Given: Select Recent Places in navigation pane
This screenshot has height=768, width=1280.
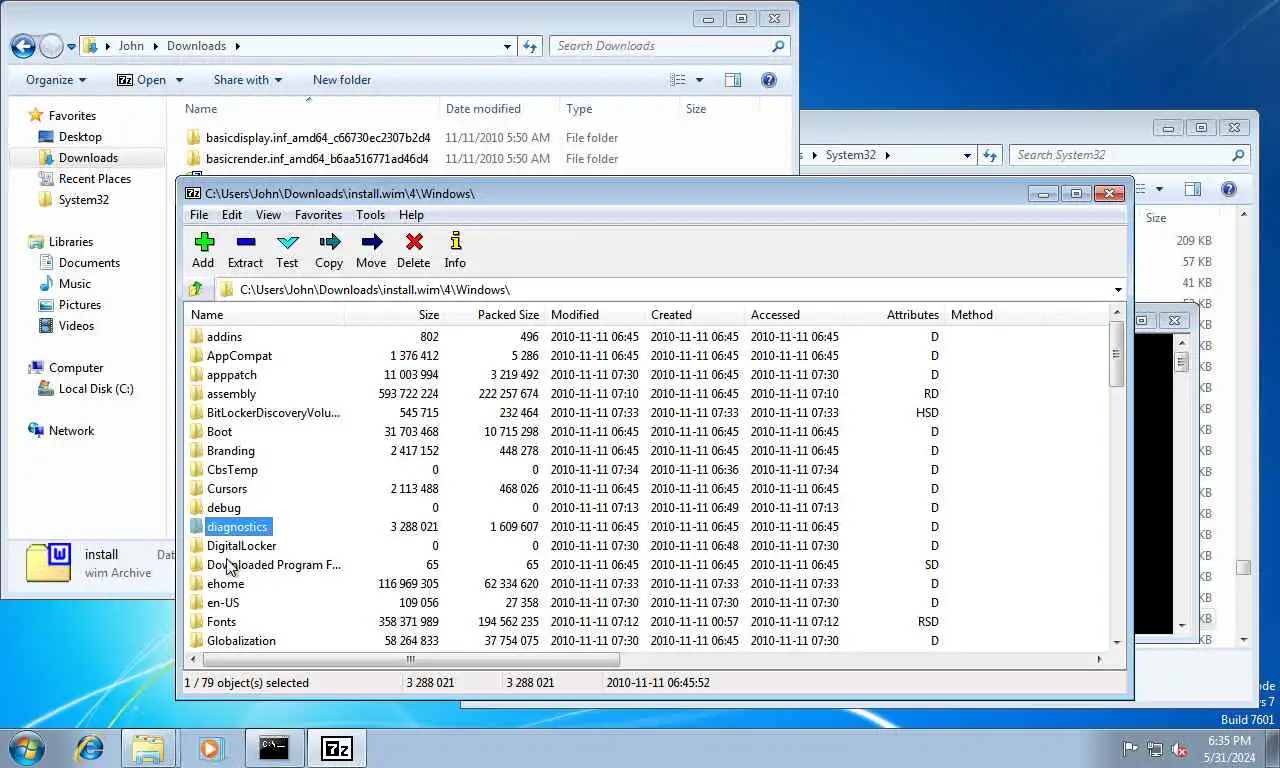Looking at the screenshot, I should (x=94, y=179).
